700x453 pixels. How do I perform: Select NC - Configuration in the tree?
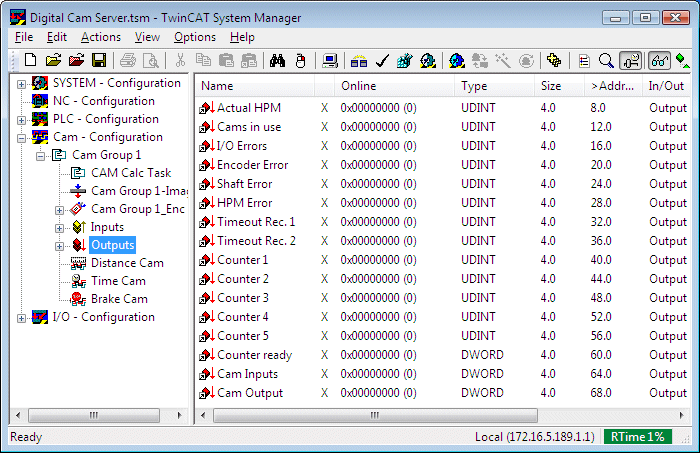[104, 101]
